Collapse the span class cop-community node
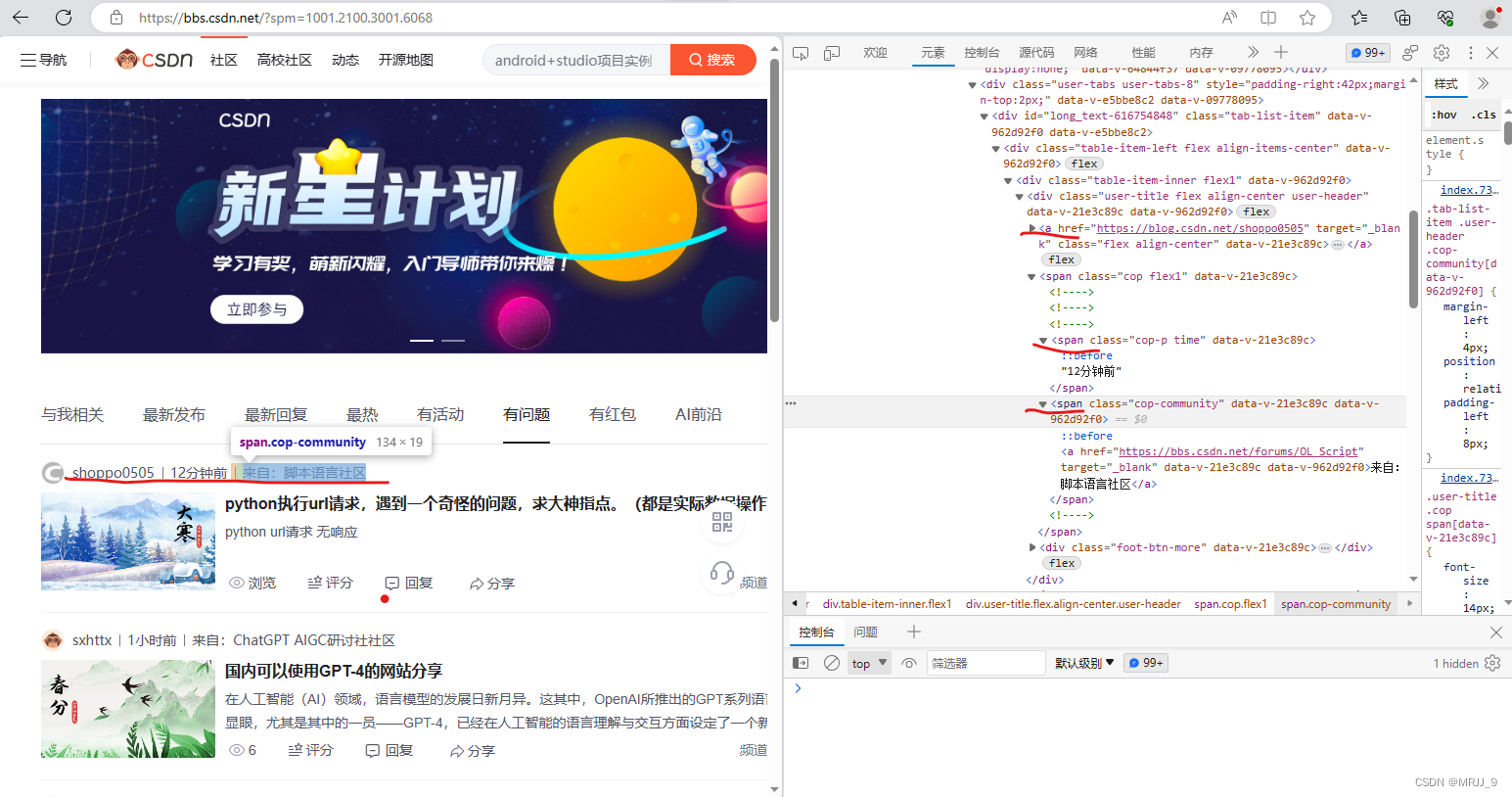The height and width of the screenshot is (797, 1512). [x=1043, y=404]
